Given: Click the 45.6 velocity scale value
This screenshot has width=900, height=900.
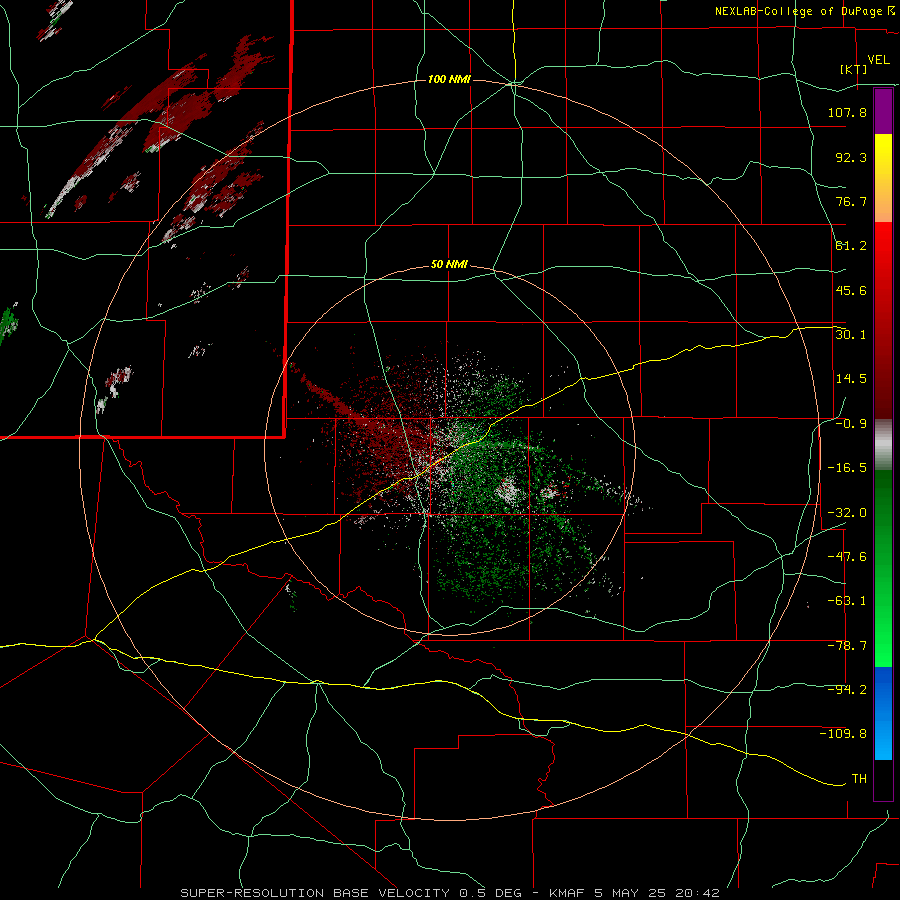Looking at the screenshot, I should (x=851, y=290).
